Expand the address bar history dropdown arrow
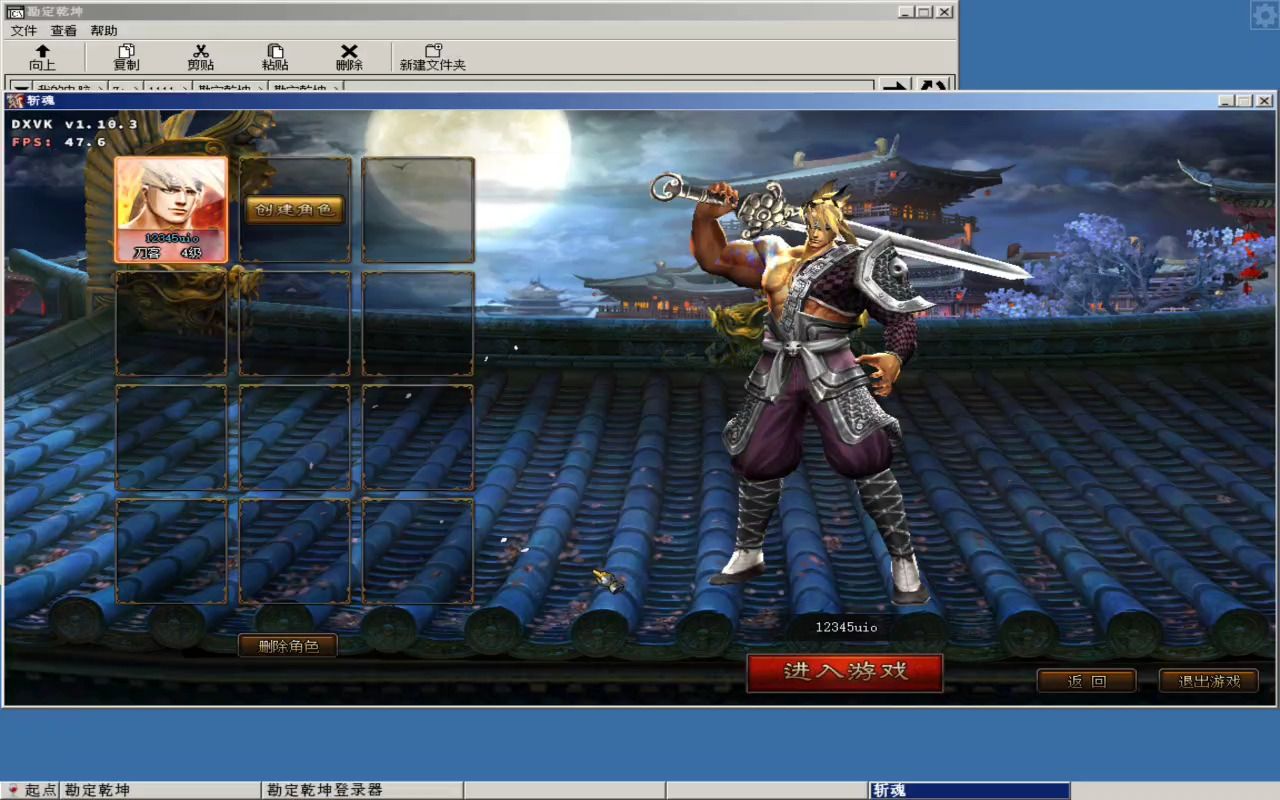 point(20,88)
